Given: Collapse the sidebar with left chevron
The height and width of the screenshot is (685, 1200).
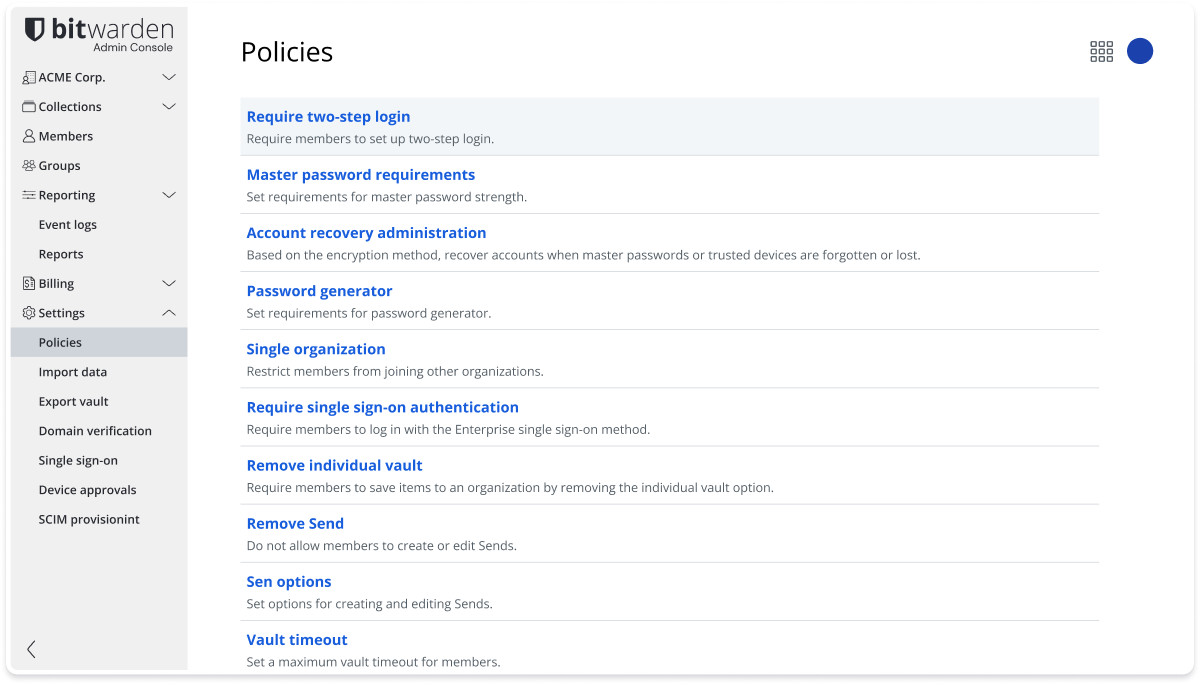Looking at the screenshot, I should pos(31,649).
